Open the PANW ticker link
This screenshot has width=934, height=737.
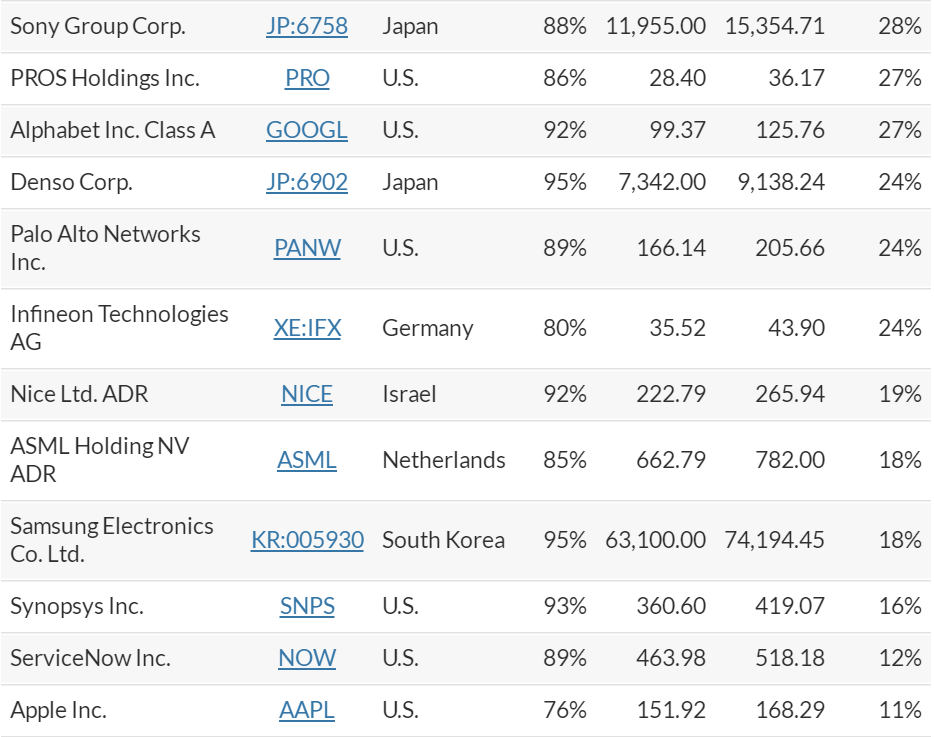(x=307, y=248)
